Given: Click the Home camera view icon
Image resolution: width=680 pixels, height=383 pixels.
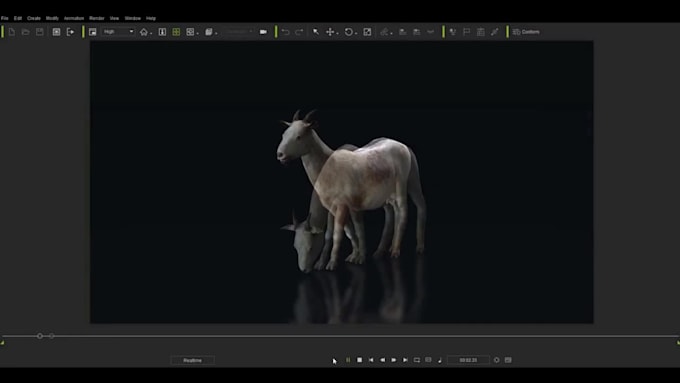Looking at the screenshot, I should (144, 32).
